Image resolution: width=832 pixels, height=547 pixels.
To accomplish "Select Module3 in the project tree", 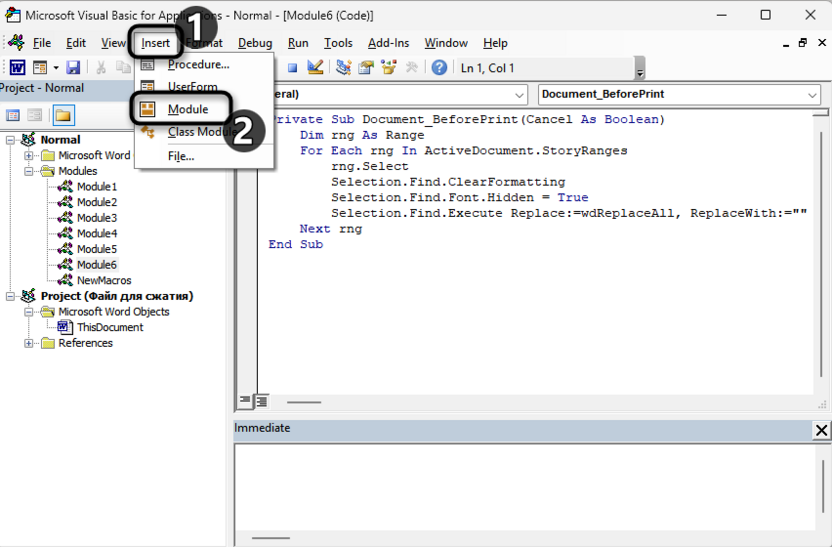I will click(x=96, y=218).
